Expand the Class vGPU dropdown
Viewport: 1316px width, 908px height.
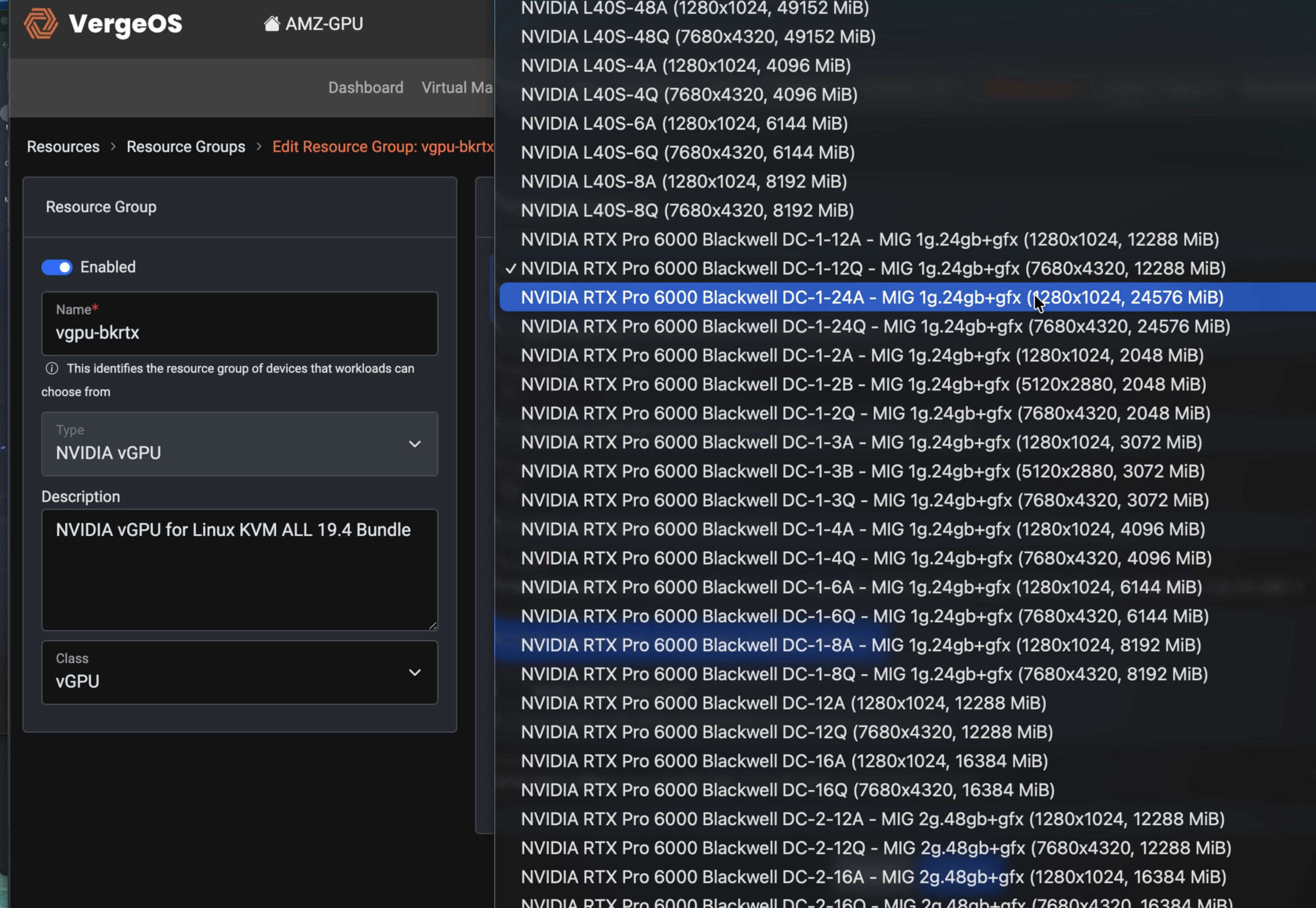pyautogui.click(x=239, y=673)
